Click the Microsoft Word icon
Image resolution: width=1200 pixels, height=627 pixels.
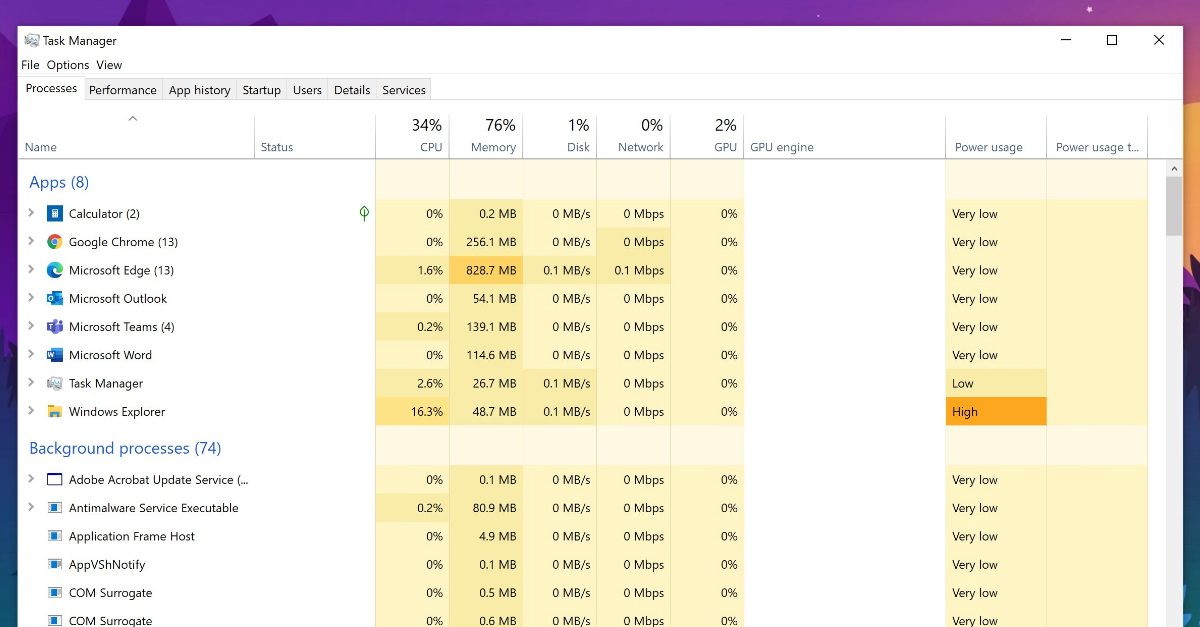coord(55,355)
